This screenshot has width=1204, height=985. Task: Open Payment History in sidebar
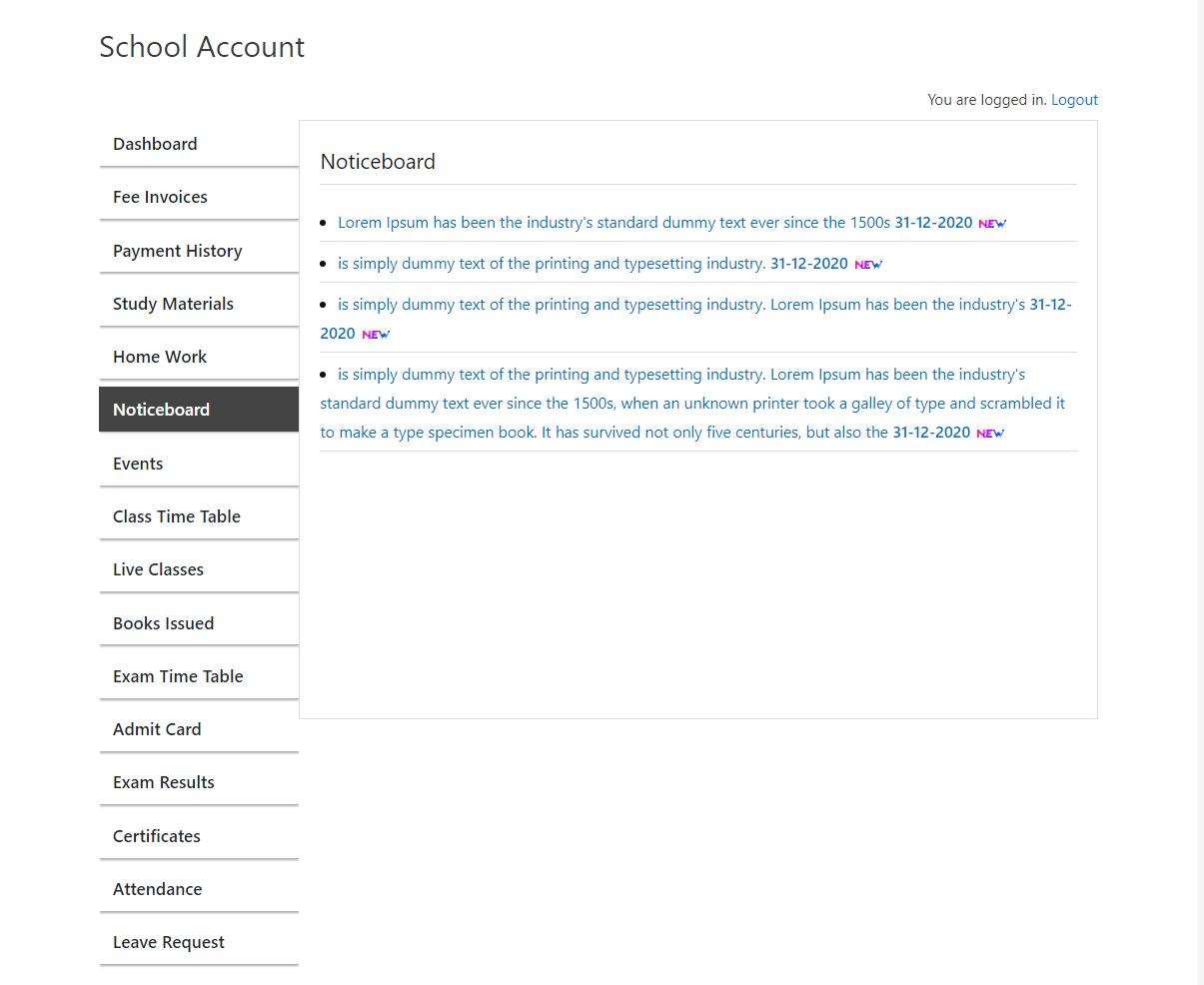[177, 251]
